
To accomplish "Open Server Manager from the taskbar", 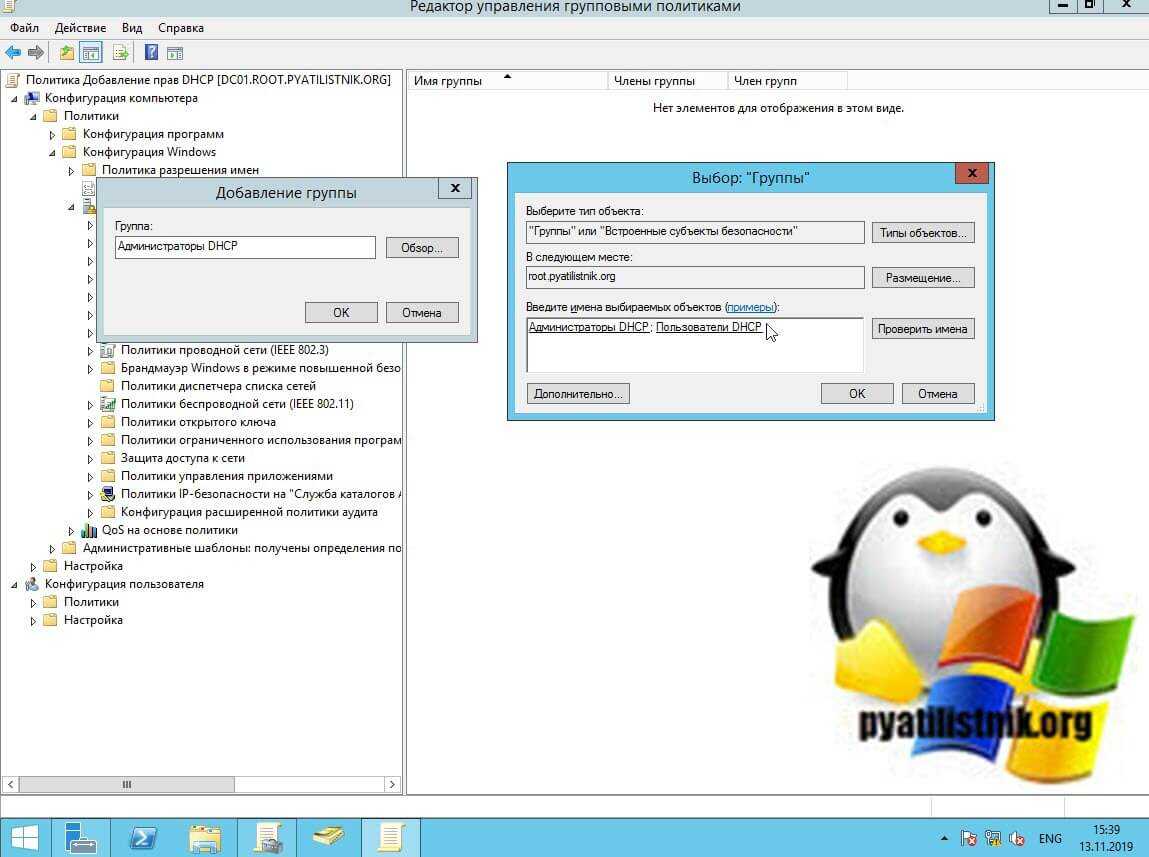I will coord(81,835).
